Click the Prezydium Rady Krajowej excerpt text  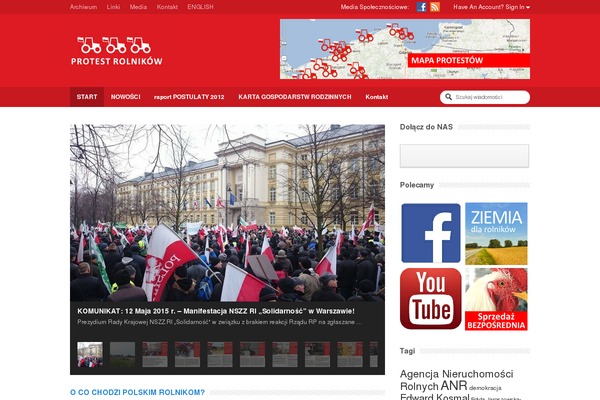click(220, 322)
